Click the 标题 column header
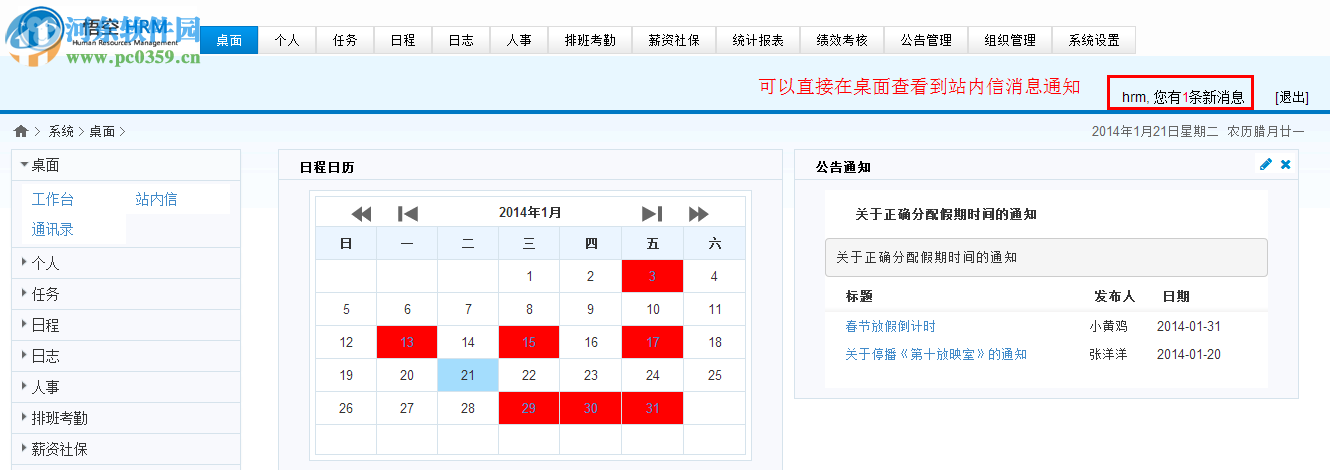1330x470 pixels. click(x=859, y=296)
